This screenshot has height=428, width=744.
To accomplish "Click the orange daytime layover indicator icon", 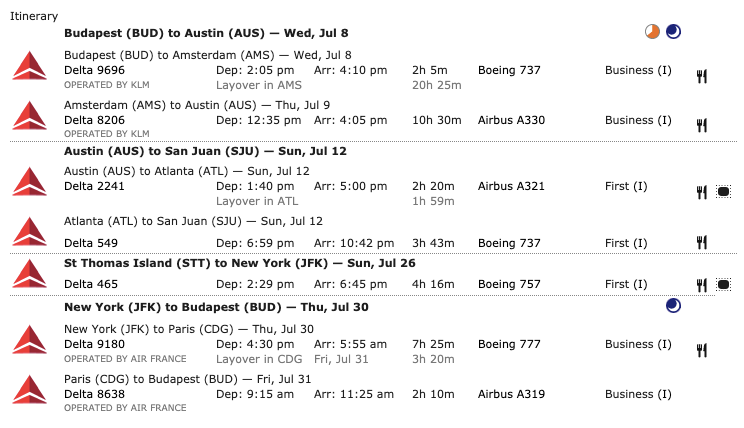I will pyautogui.click(x=652, y=32).
